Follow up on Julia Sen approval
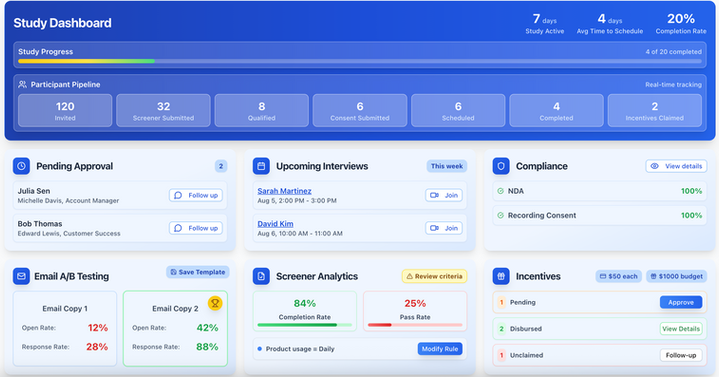This screenshot has width=719, height=377. pyautogui.click(x=196, y=195)
